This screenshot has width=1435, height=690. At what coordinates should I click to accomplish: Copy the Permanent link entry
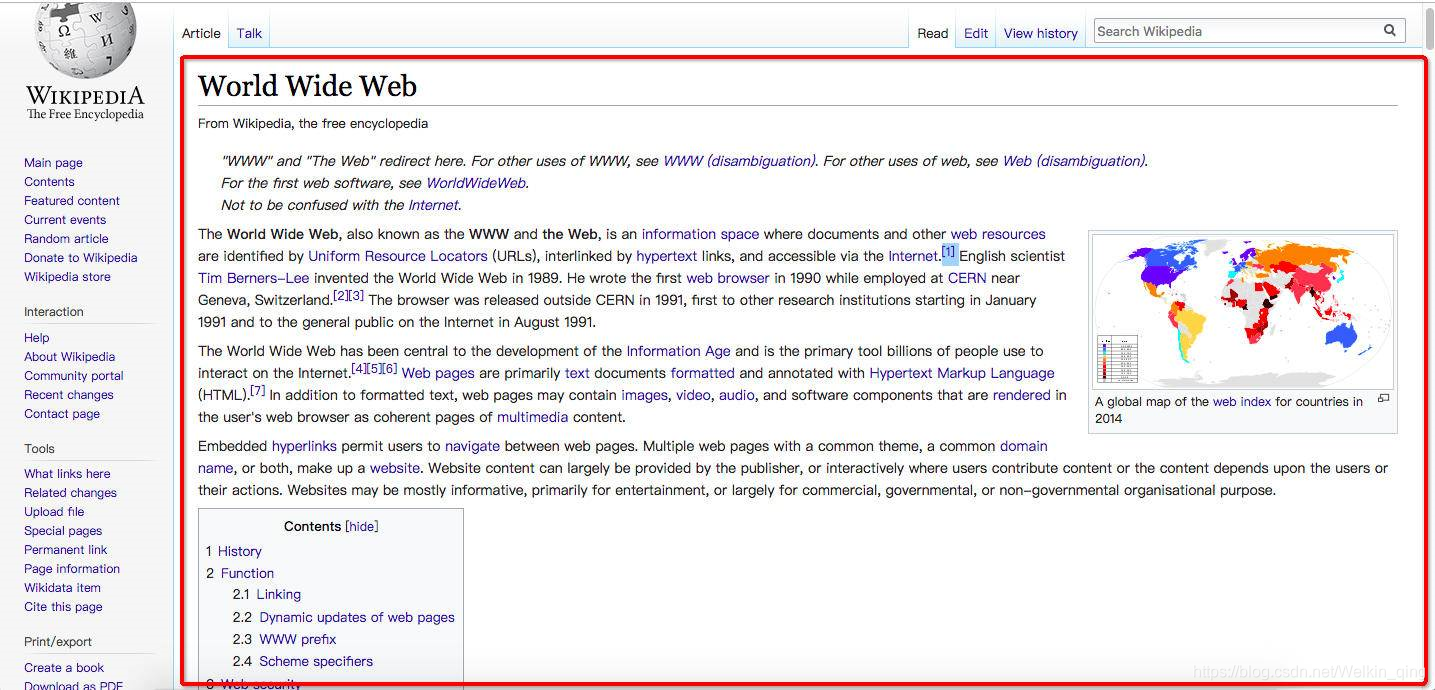coord(66,550)
